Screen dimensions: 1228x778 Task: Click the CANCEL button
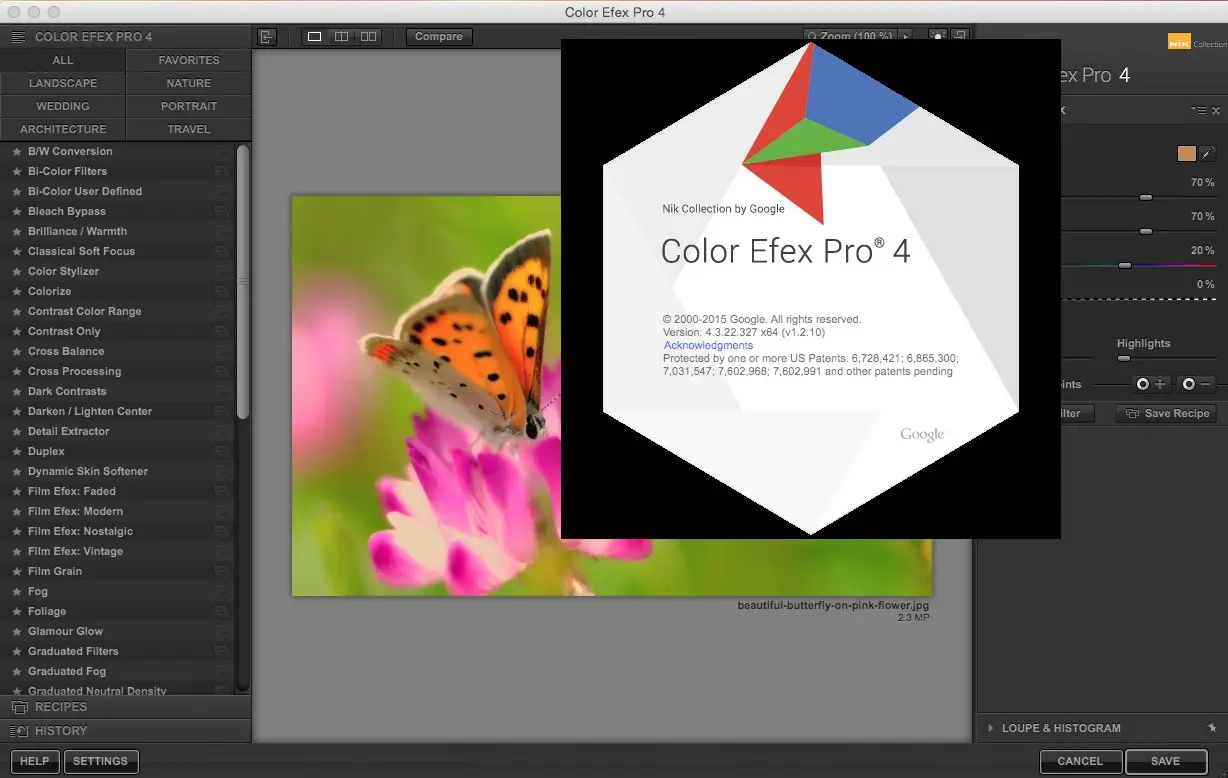point(1080,761)
